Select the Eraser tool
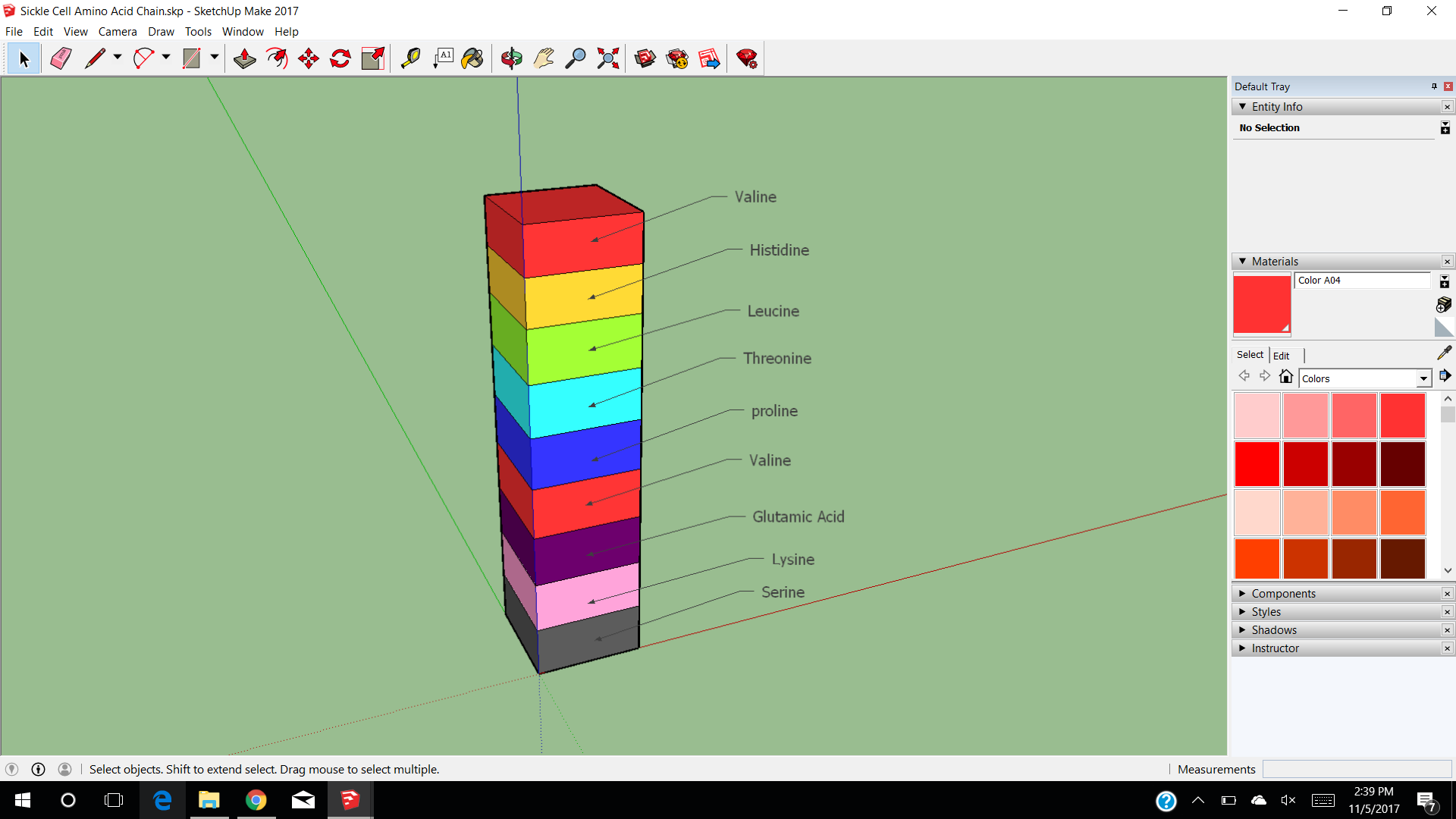The image size is (1456, 819). point(61,58)
